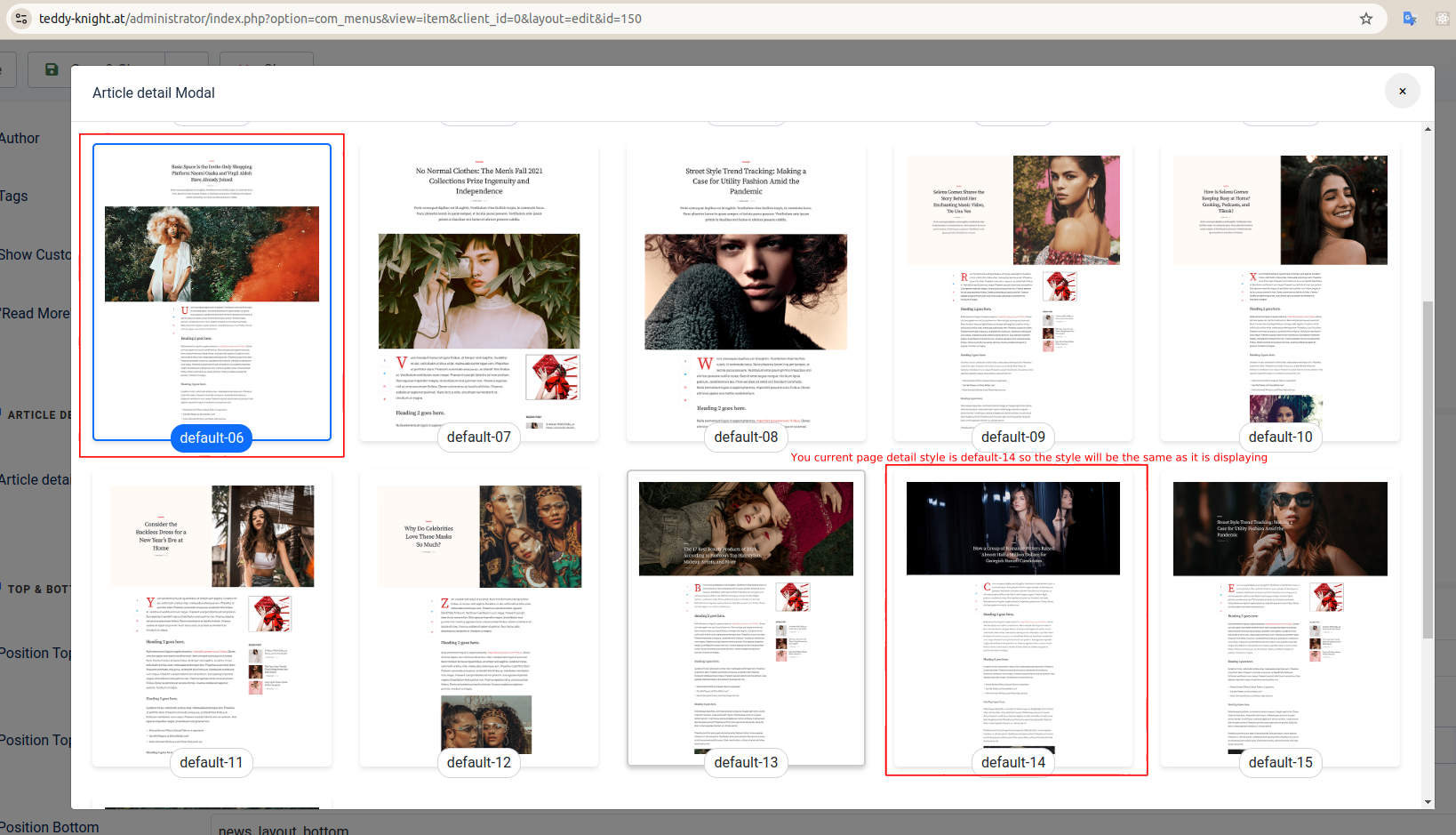
Task: Select the default-06 layout thumbnail
Action: tap(212, 292)
